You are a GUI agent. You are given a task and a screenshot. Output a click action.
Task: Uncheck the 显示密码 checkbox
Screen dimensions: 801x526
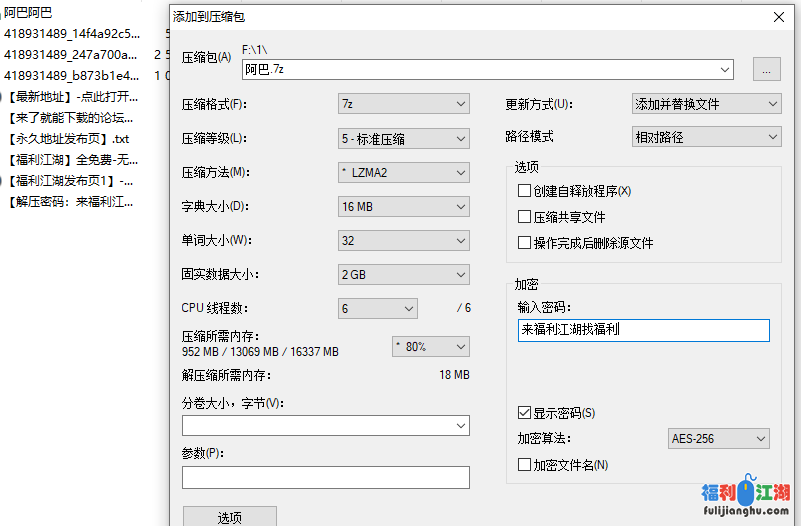pyautogui.click(x=524, y=413)
